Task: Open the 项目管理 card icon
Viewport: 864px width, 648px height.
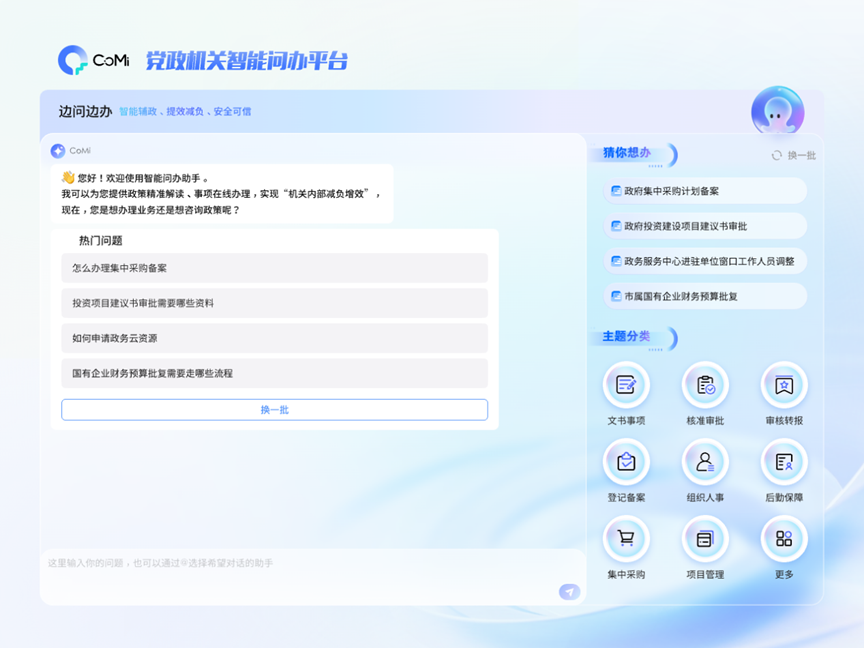Action: coord(705,539)
